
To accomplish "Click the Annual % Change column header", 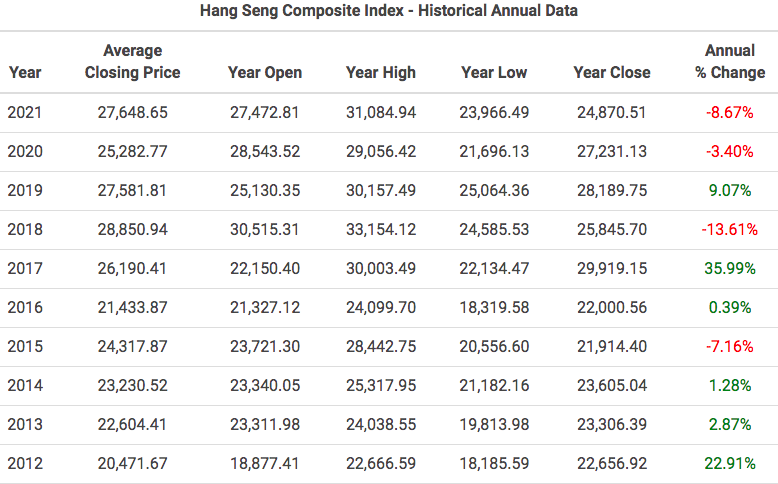I will pos(730,62).
